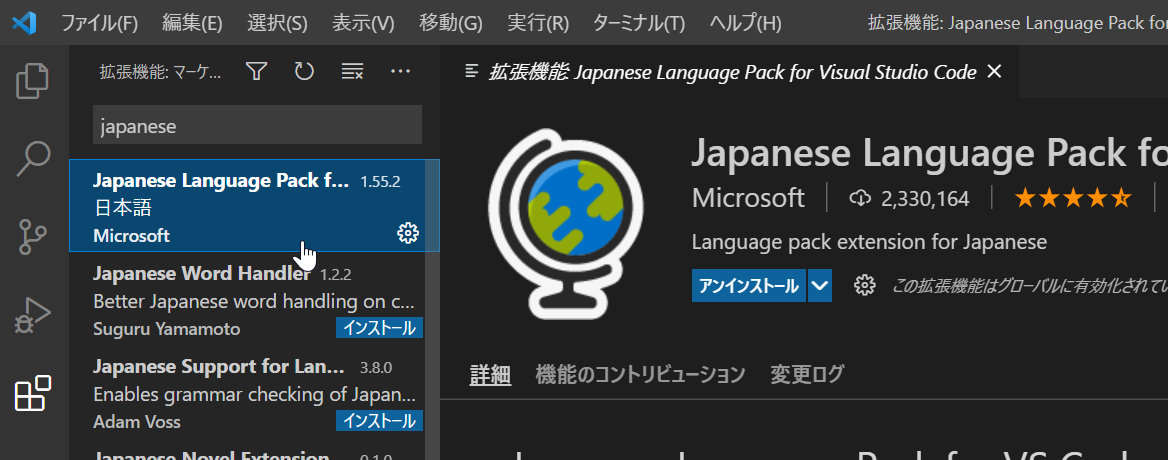Click the Adam Voss publisher text
The height and width of the screenshot is (460, 1168).
(137, 422)
